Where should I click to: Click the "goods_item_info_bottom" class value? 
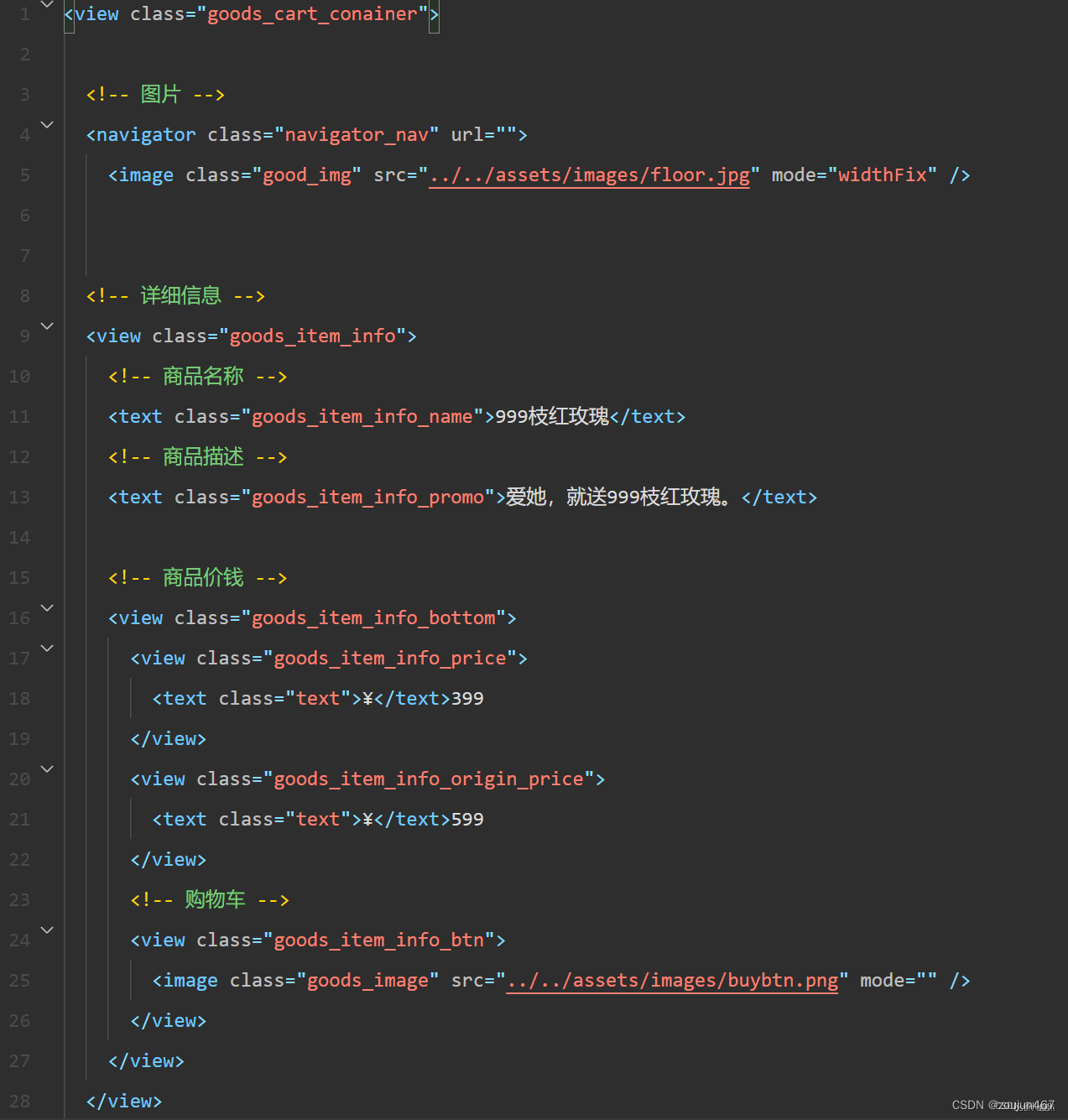(373, 618)
